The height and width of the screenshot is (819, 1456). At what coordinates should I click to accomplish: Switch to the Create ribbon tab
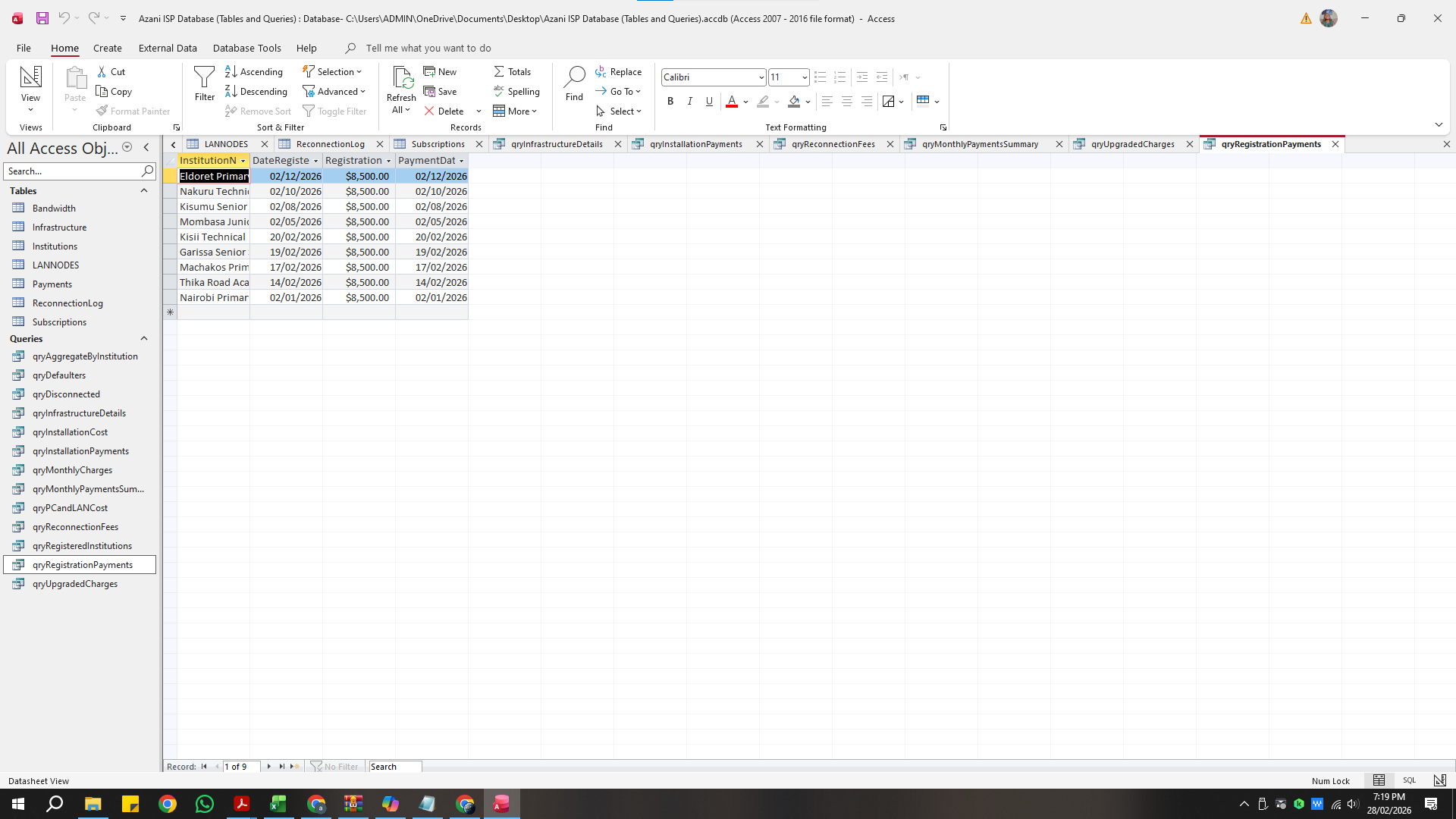(108, 48)
